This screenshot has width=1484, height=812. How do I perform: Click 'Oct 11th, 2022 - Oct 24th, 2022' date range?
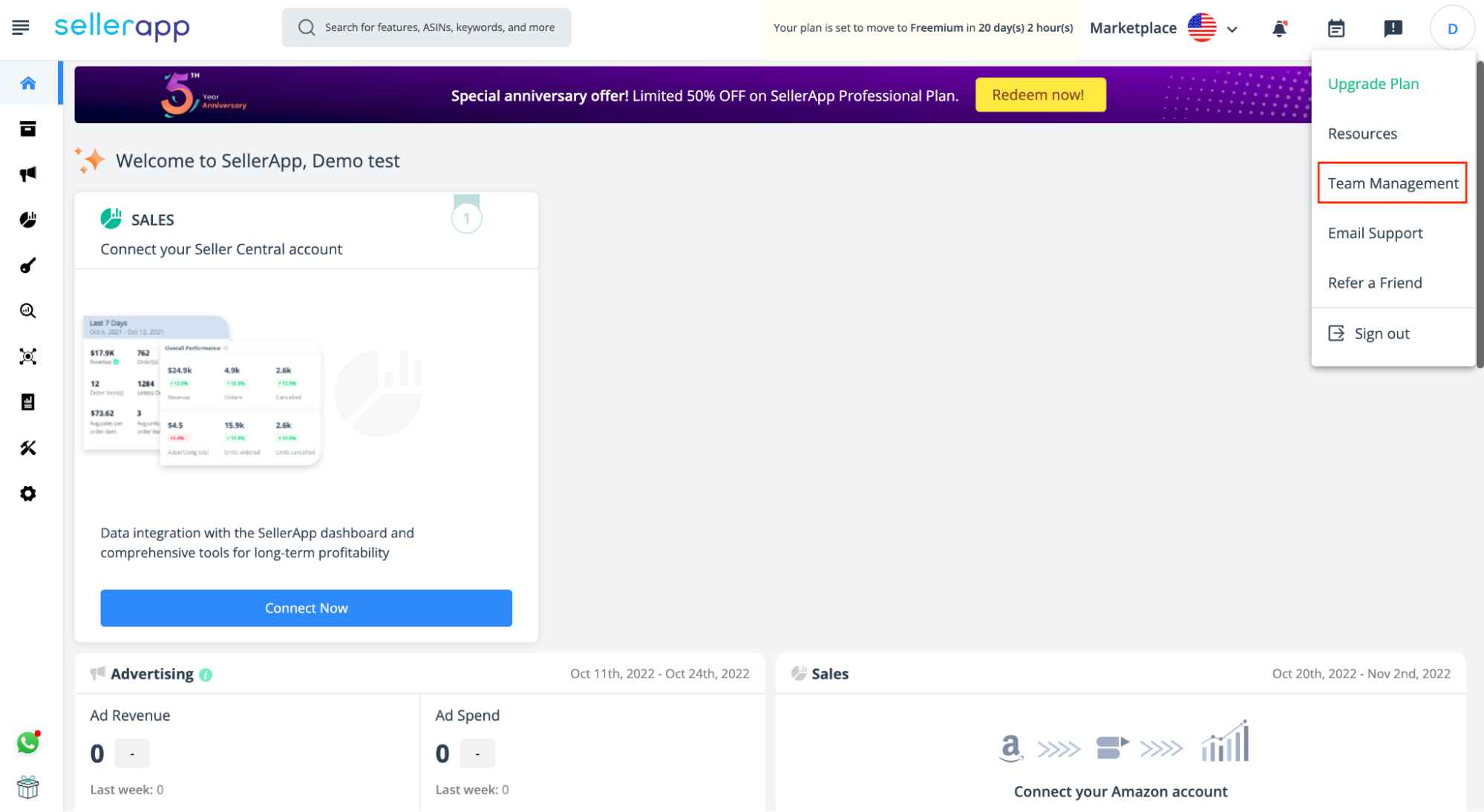pos(659,674)
